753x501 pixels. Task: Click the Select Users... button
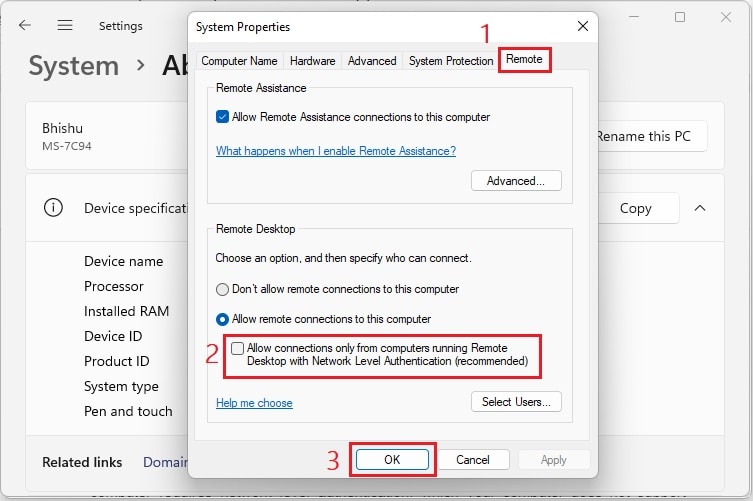pos(516,402)
